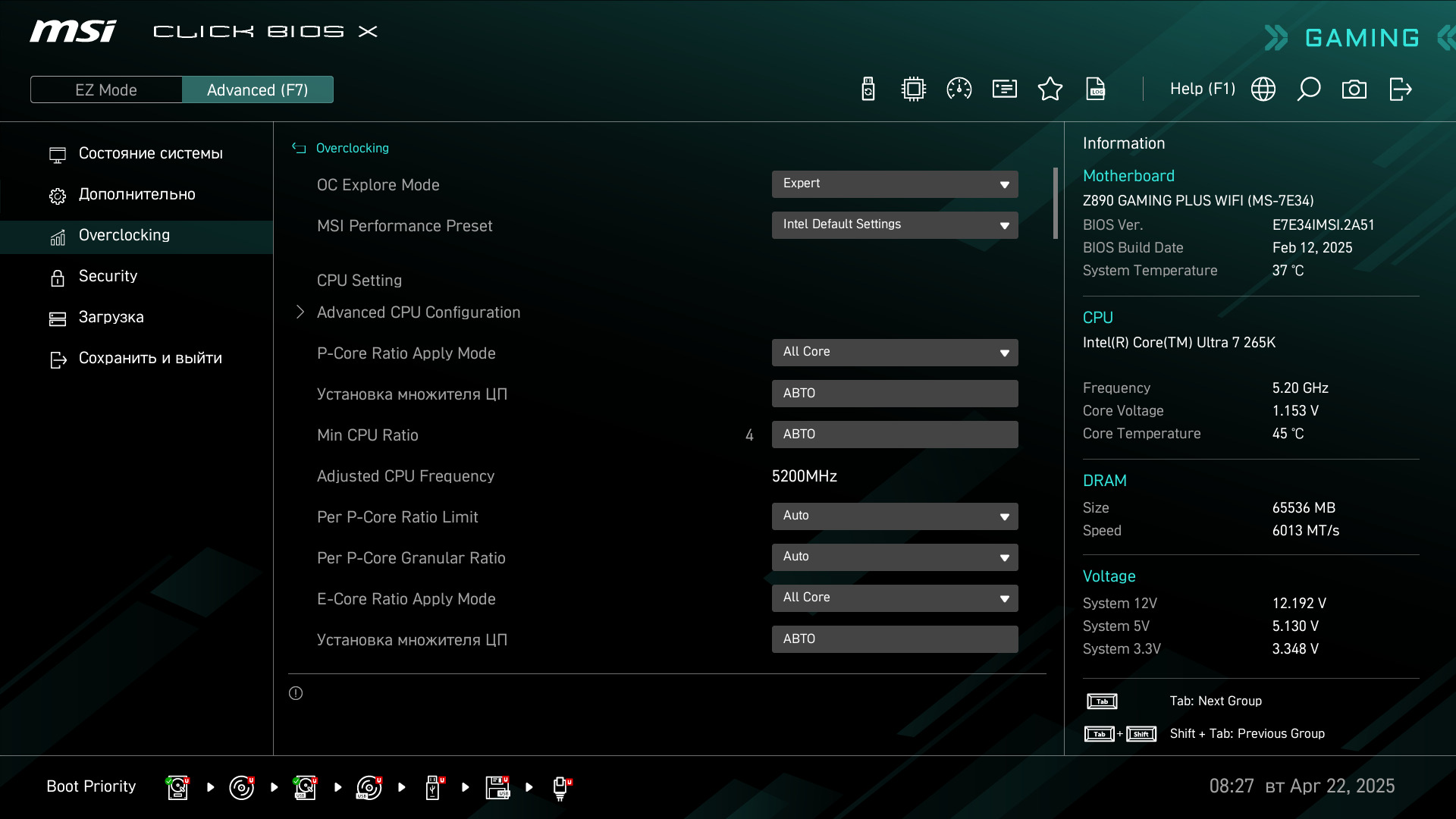Screen dimensions: 1456x819
Task: Open the hardware monitor gauge icon
Action: click(959, 89)
